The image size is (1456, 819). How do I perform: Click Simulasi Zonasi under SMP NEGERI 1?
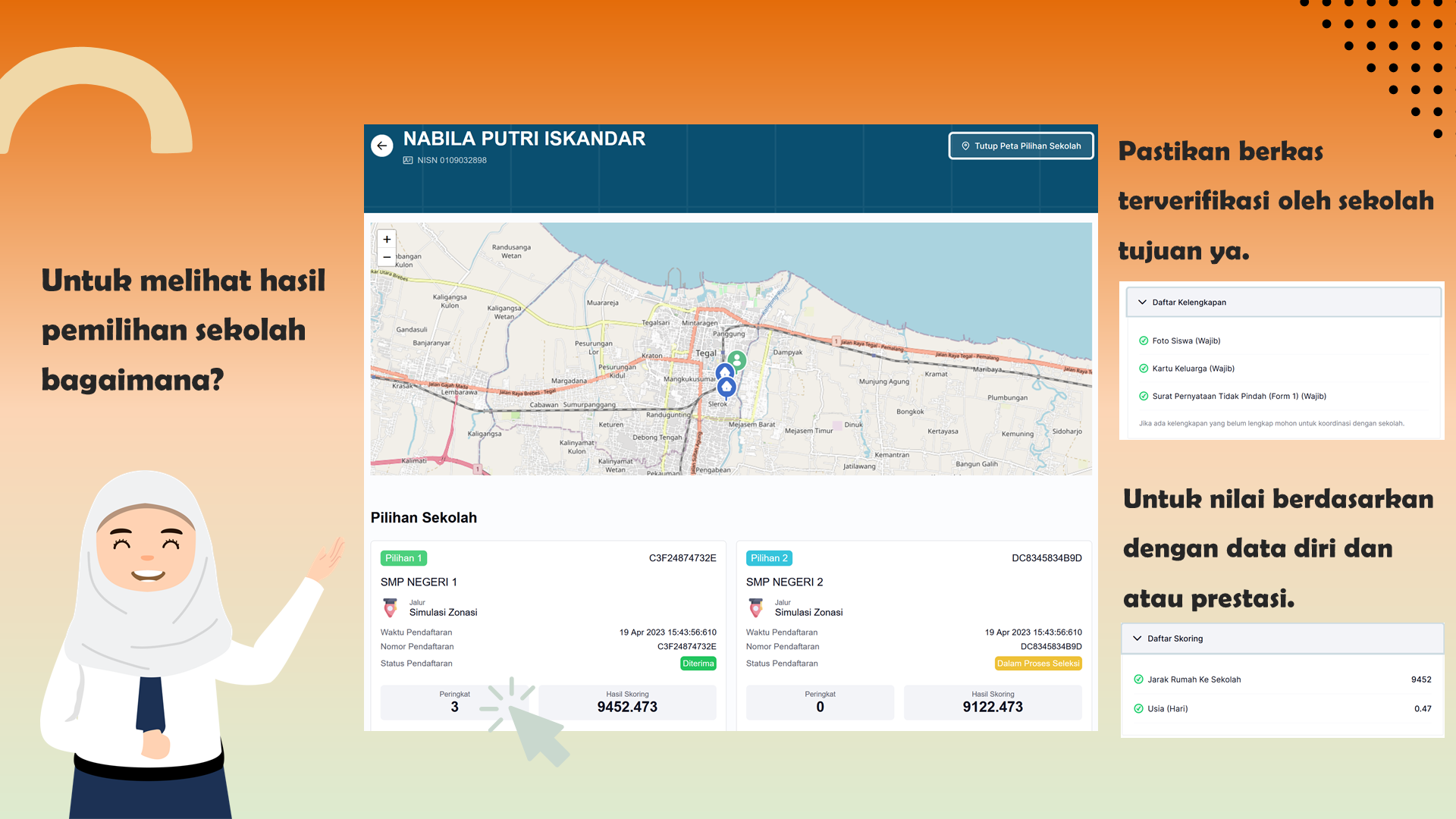444,613
